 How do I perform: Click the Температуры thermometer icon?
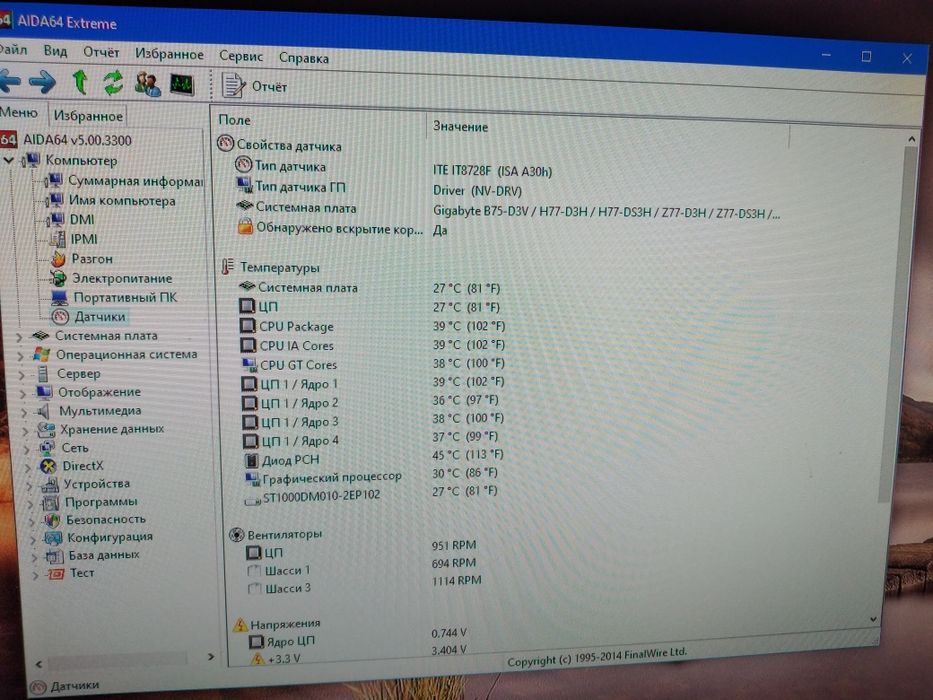227,266
